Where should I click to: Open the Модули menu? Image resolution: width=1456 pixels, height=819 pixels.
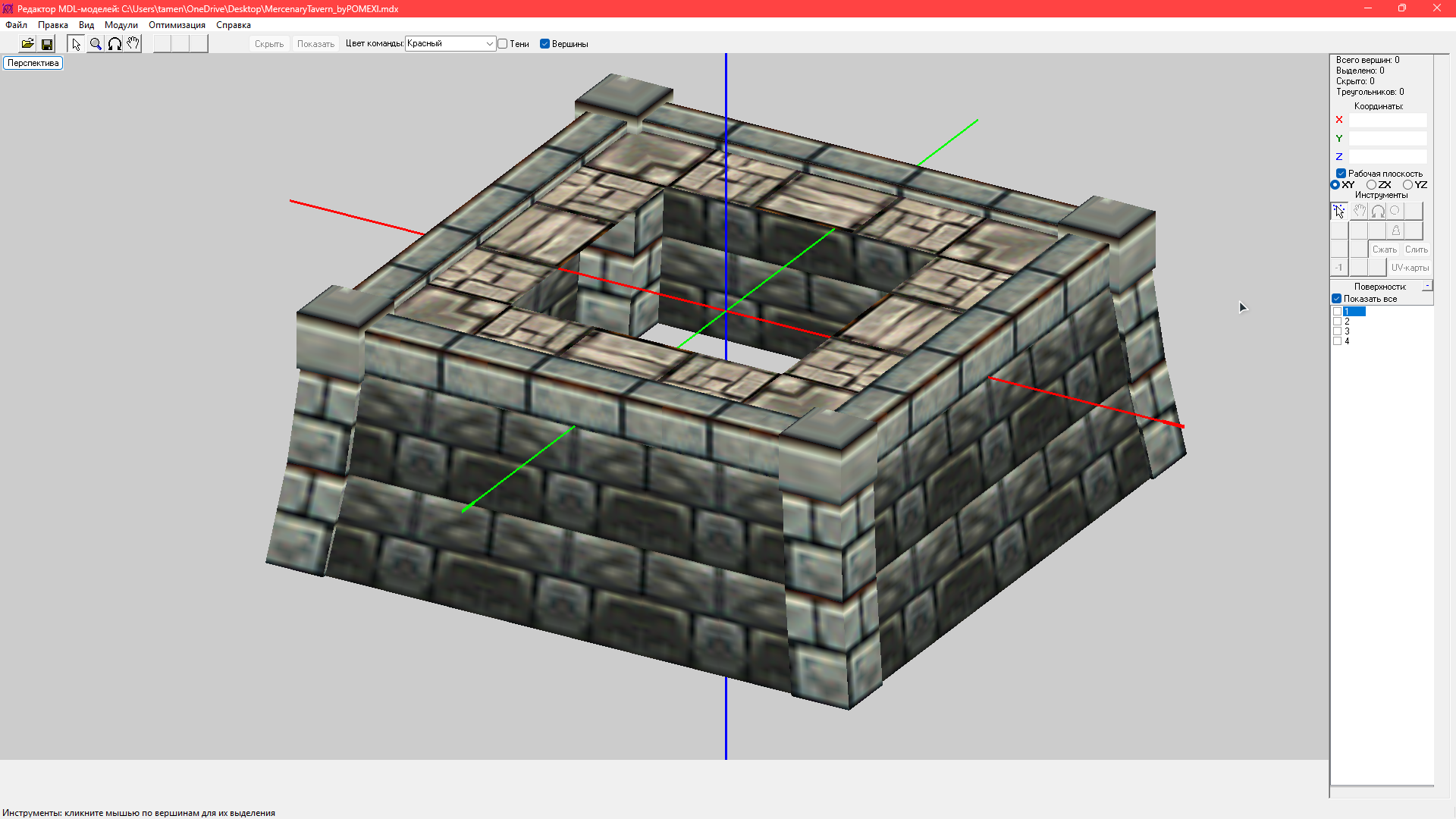[x=121, y=25]
